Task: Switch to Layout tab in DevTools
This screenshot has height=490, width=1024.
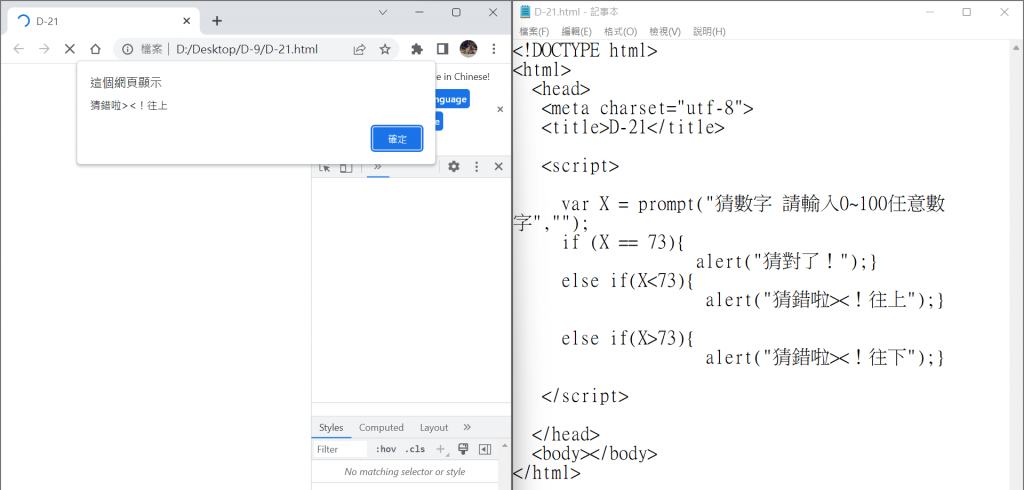Action: (x=434, y=427)
